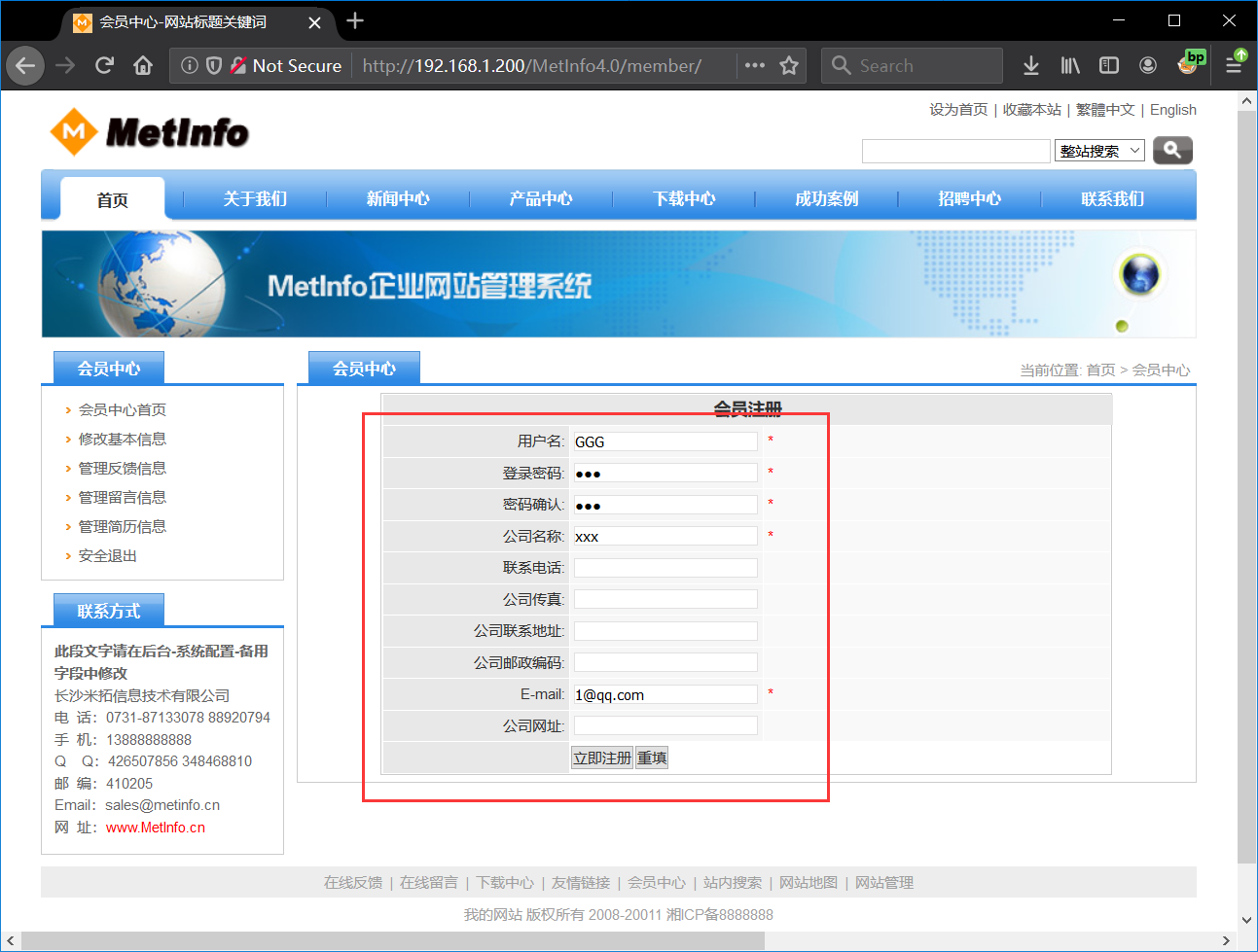Open 在线反馈 footer link
This screenshot has height=952, width=1258.
(353, 883)
